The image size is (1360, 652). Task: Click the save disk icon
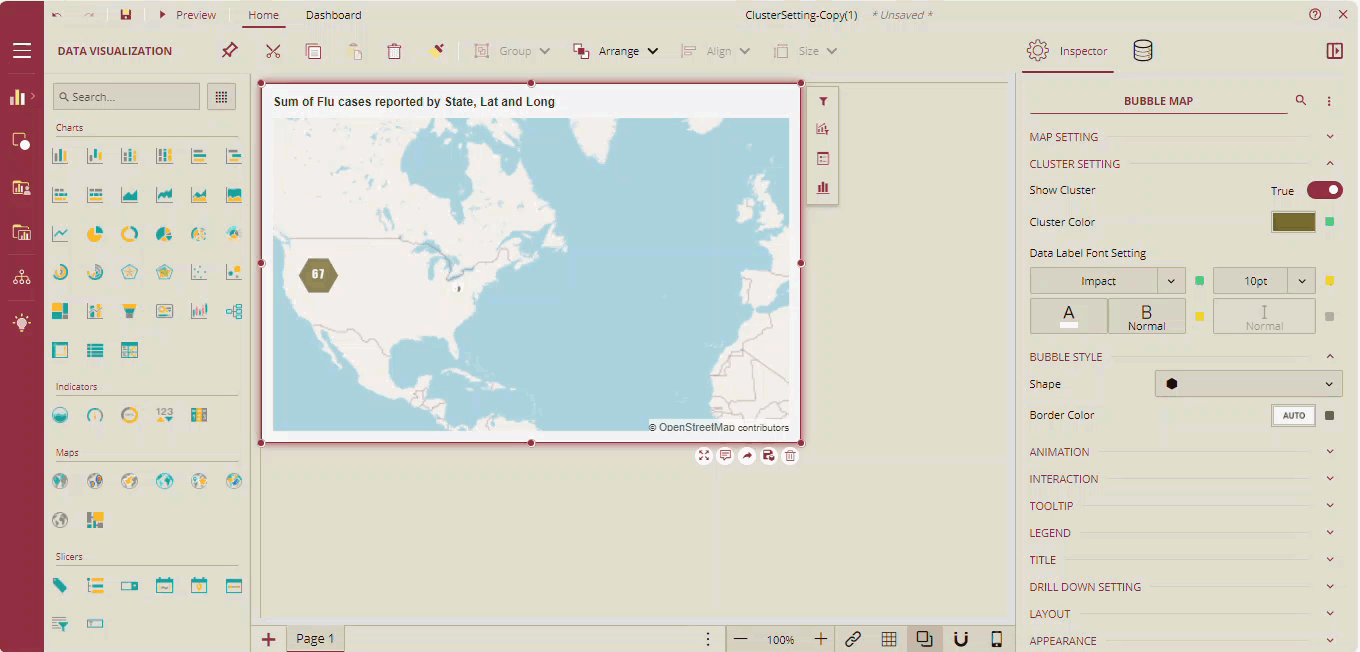(x=125, y=15)
